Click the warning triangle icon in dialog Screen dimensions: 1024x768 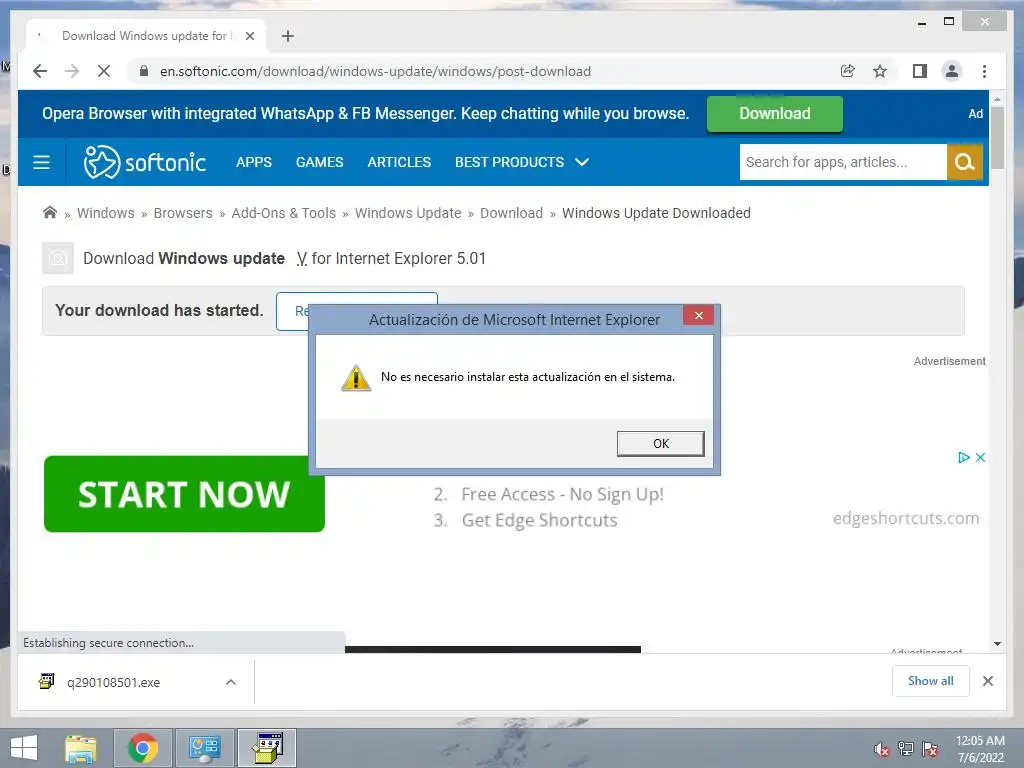click(x=356, y=378)
